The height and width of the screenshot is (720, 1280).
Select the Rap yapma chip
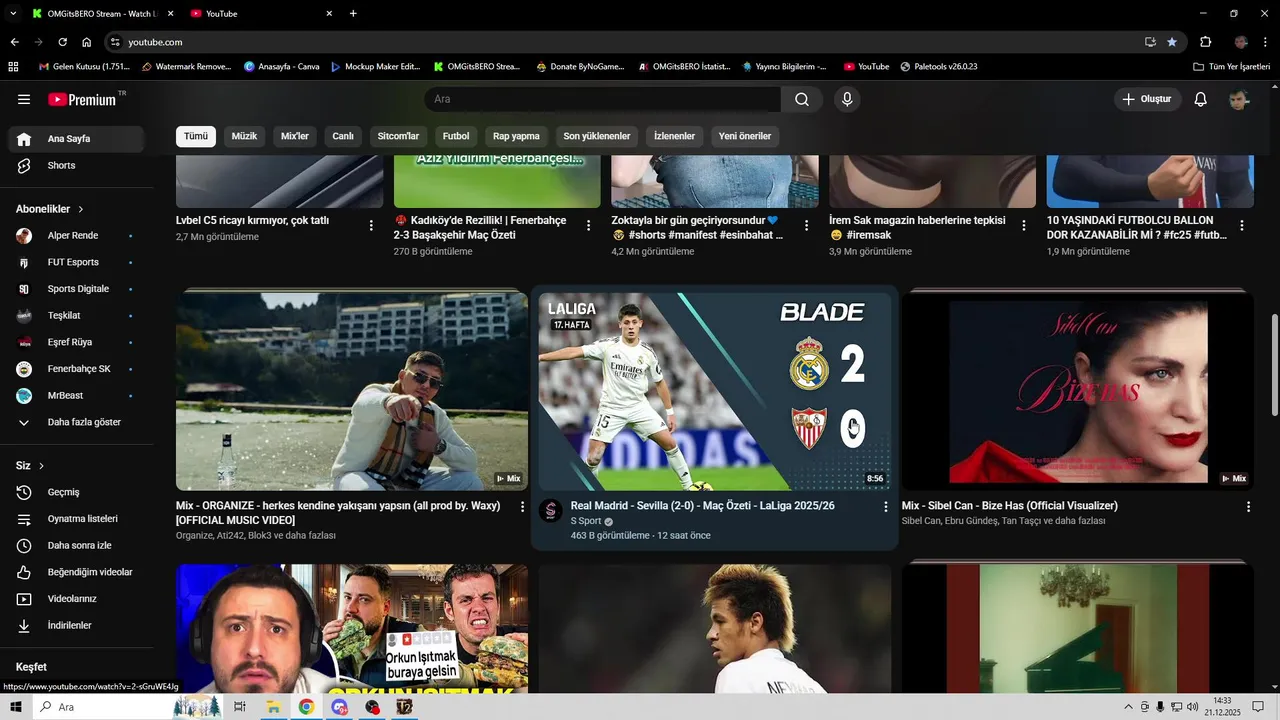(x=516, y=136)
